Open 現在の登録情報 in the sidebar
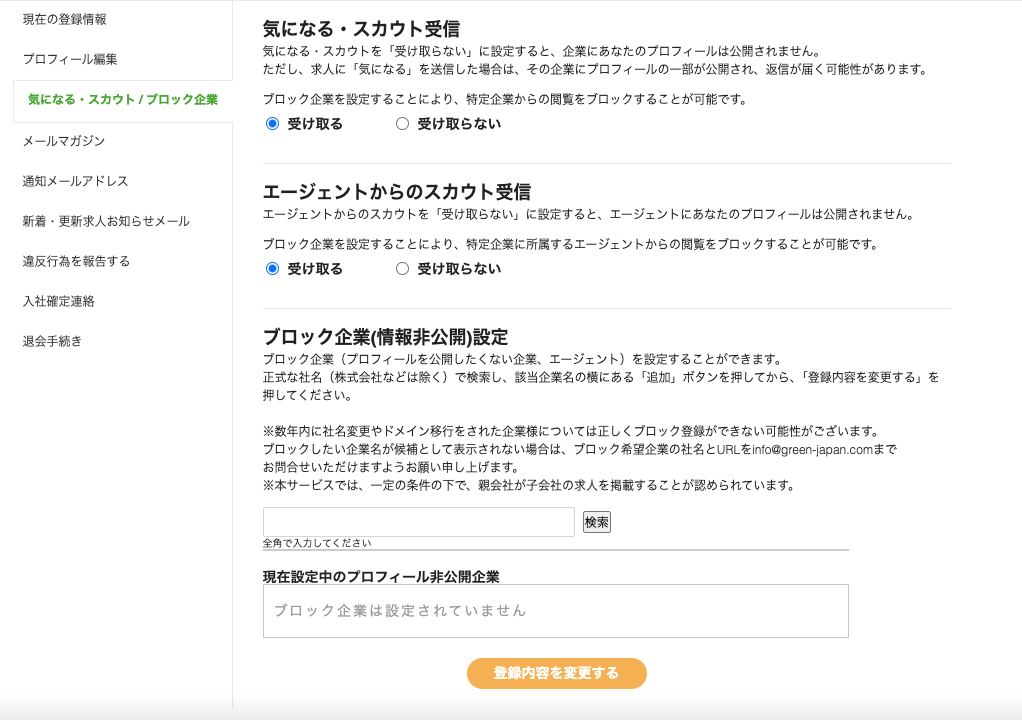 coord(64,19)
